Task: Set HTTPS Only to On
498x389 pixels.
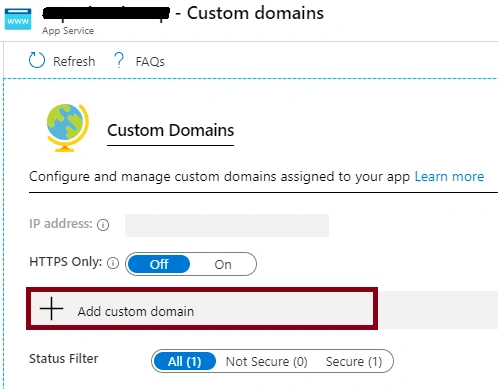Action: (x=223, y=264)
